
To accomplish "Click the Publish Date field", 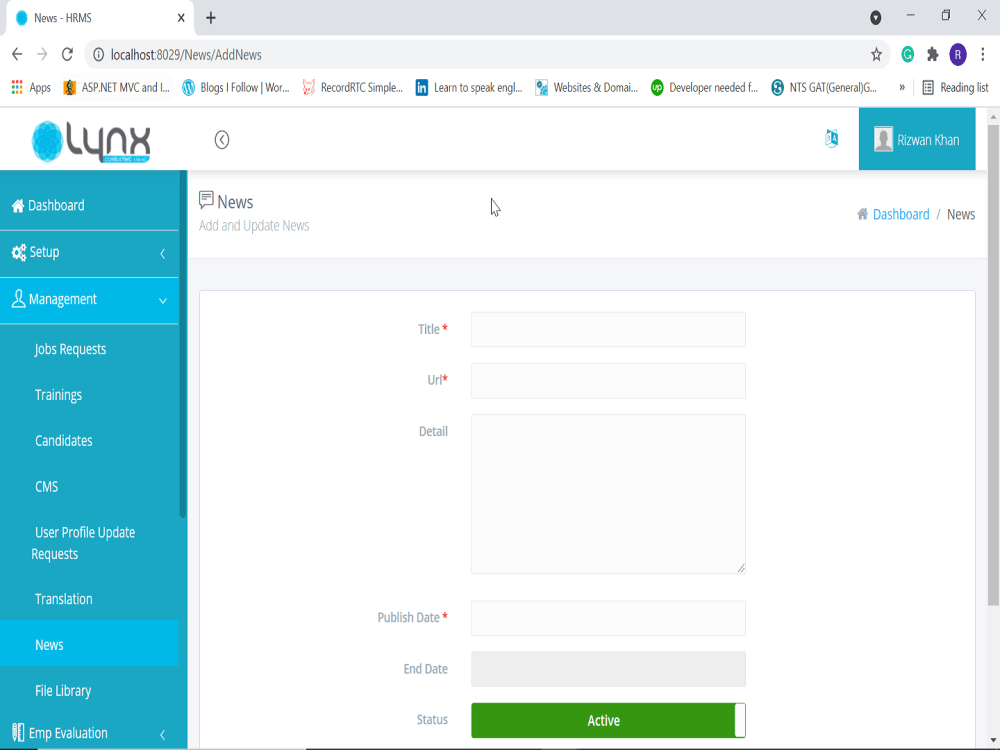I will click(x=608, y=618).
